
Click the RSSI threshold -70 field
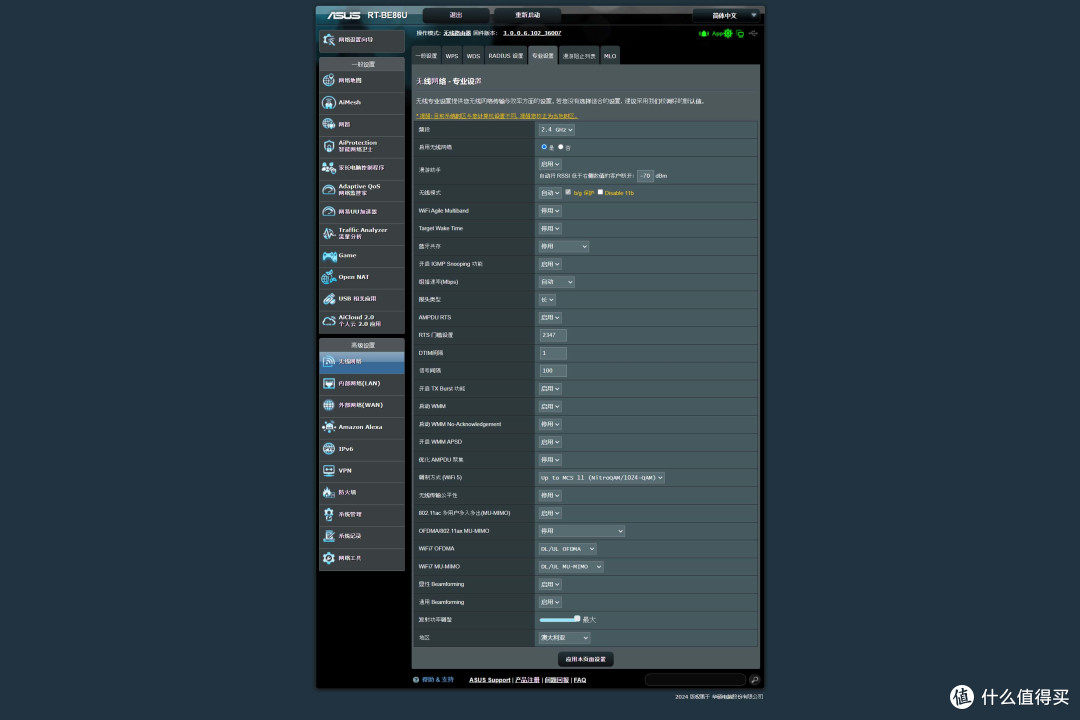(x=645, y=176)
